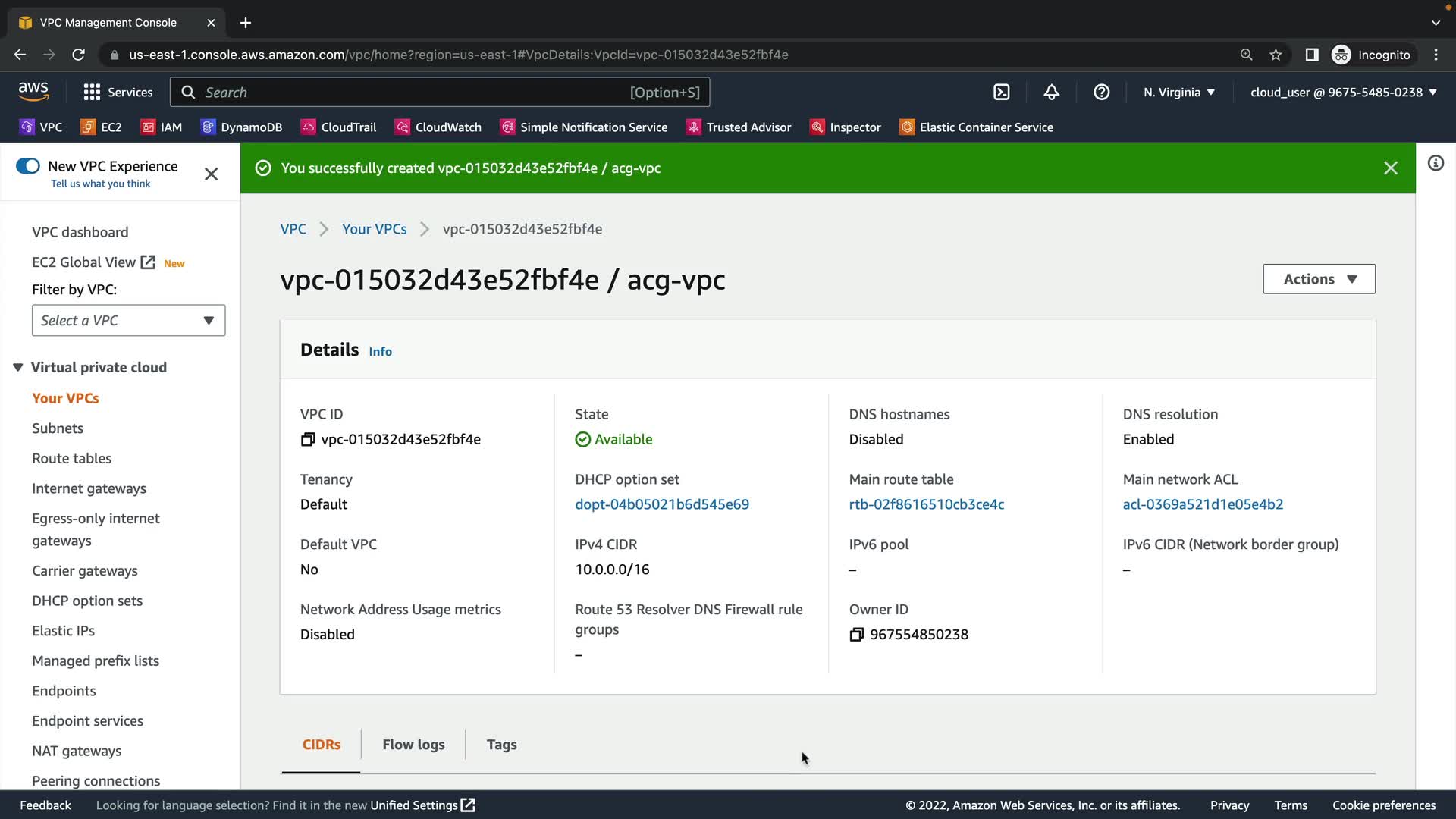Open main route table rtb-02f8616510cb3ce4c link
1456x819 pixels.
[x=926, y=504]
